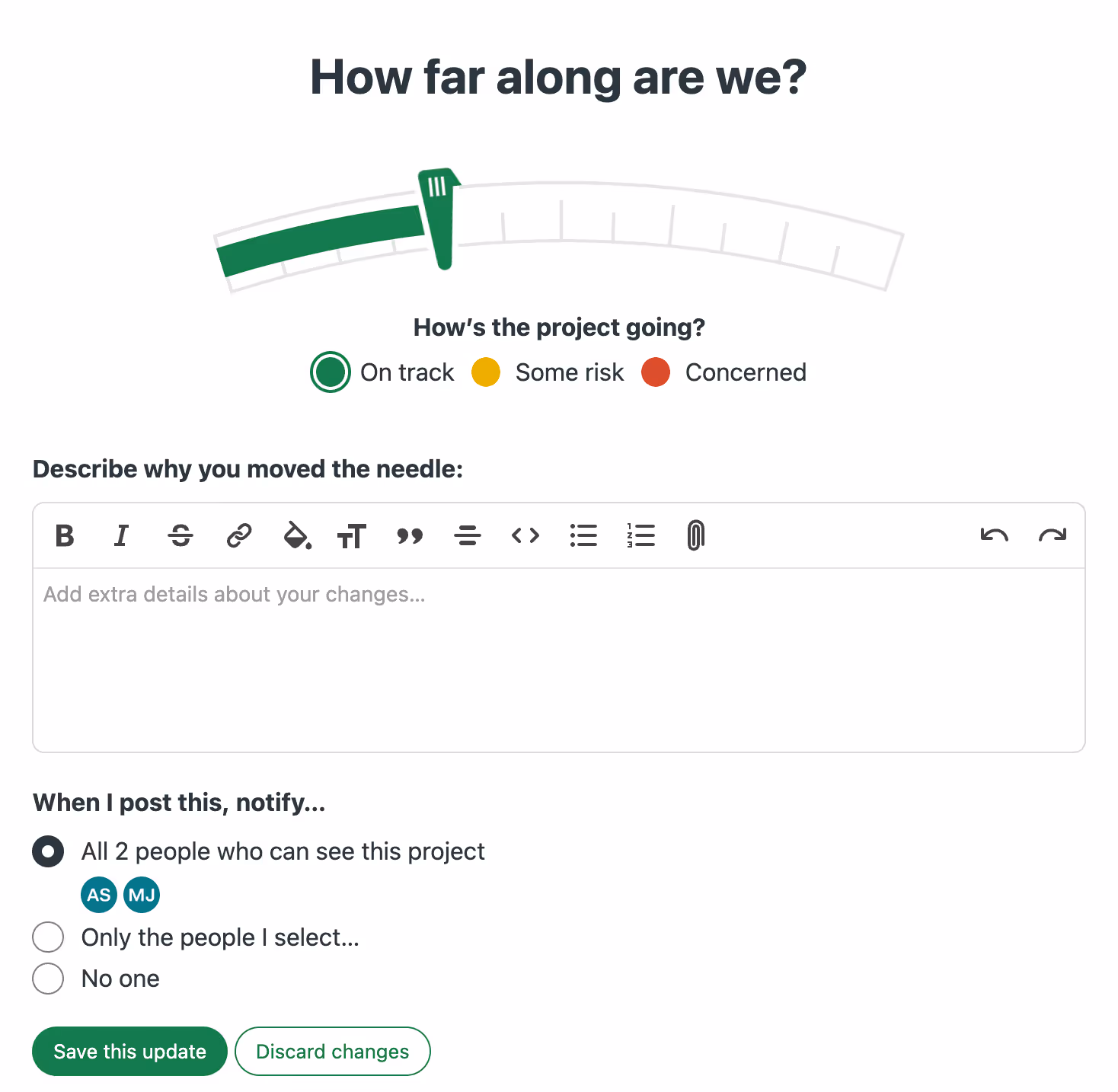
Task: Apply italic formatting in the editor
Action: point(122,536)
